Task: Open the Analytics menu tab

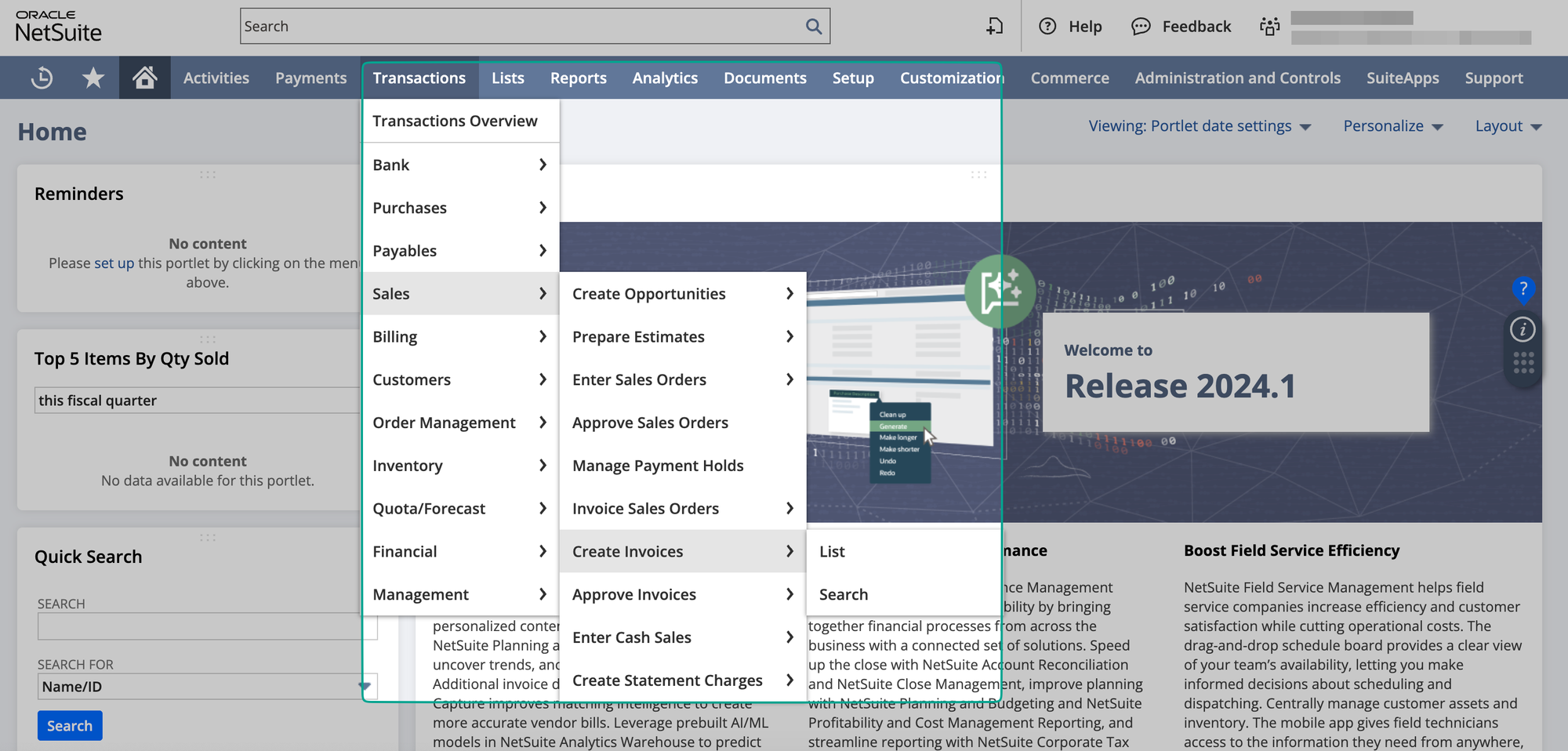Action: pyautogui.click(x=665, y=78)
